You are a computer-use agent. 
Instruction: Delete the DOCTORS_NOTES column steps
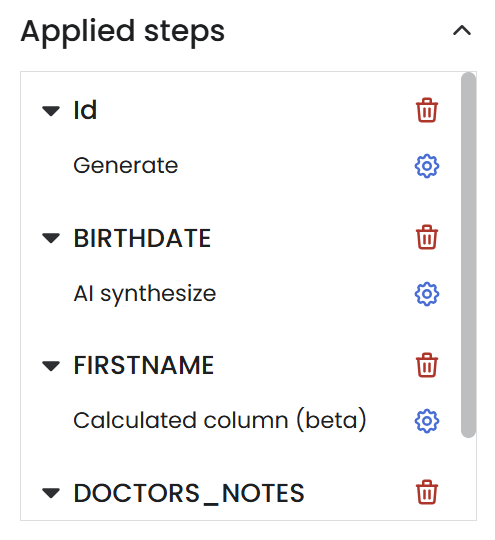[x=426, y=492]
